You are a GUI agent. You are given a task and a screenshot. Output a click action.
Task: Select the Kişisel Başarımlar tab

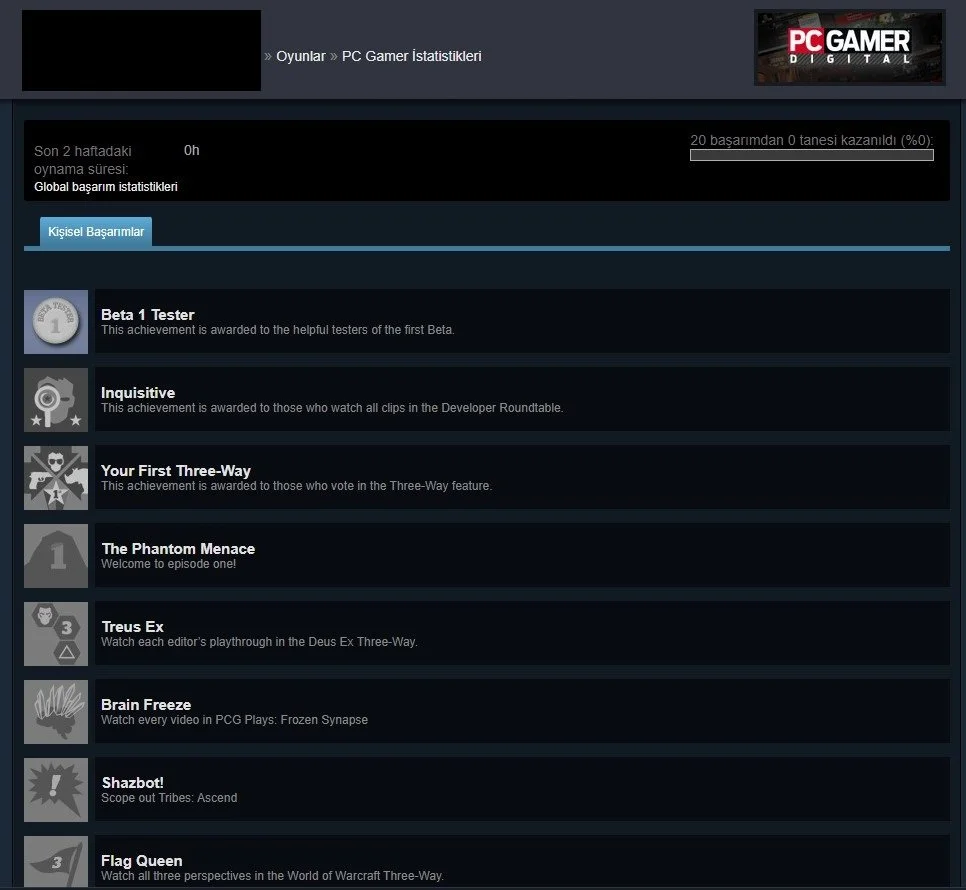coord(96,232)
